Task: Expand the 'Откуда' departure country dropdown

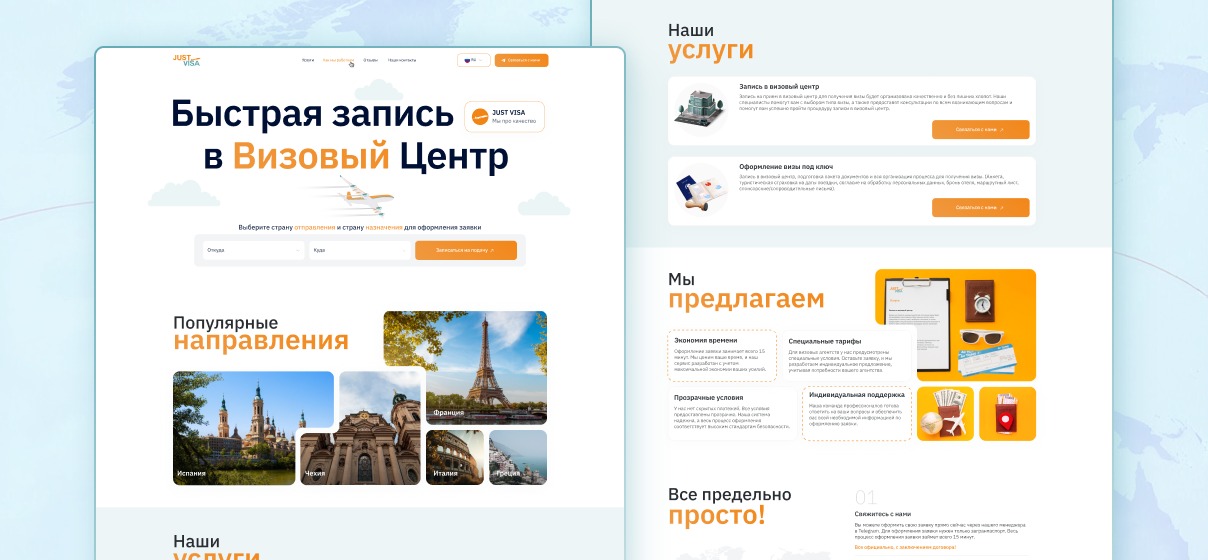Action: [253, 250]
